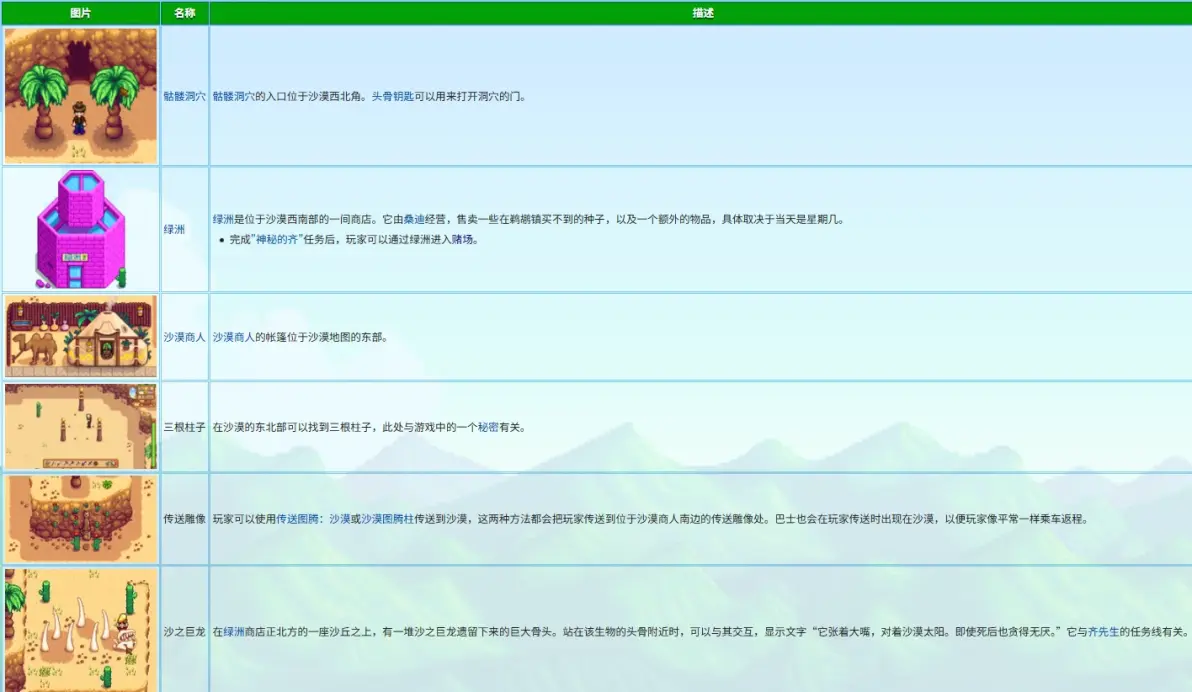Open the pink Oasis shop building image
The image size is (1192, 692).
pos(81,229)
